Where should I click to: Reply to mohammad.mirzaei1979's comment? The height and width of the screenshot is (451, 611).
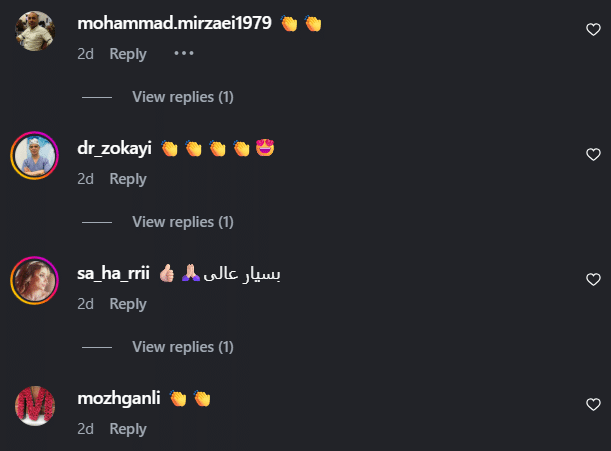pyautogui.click(x=128, y=54)
